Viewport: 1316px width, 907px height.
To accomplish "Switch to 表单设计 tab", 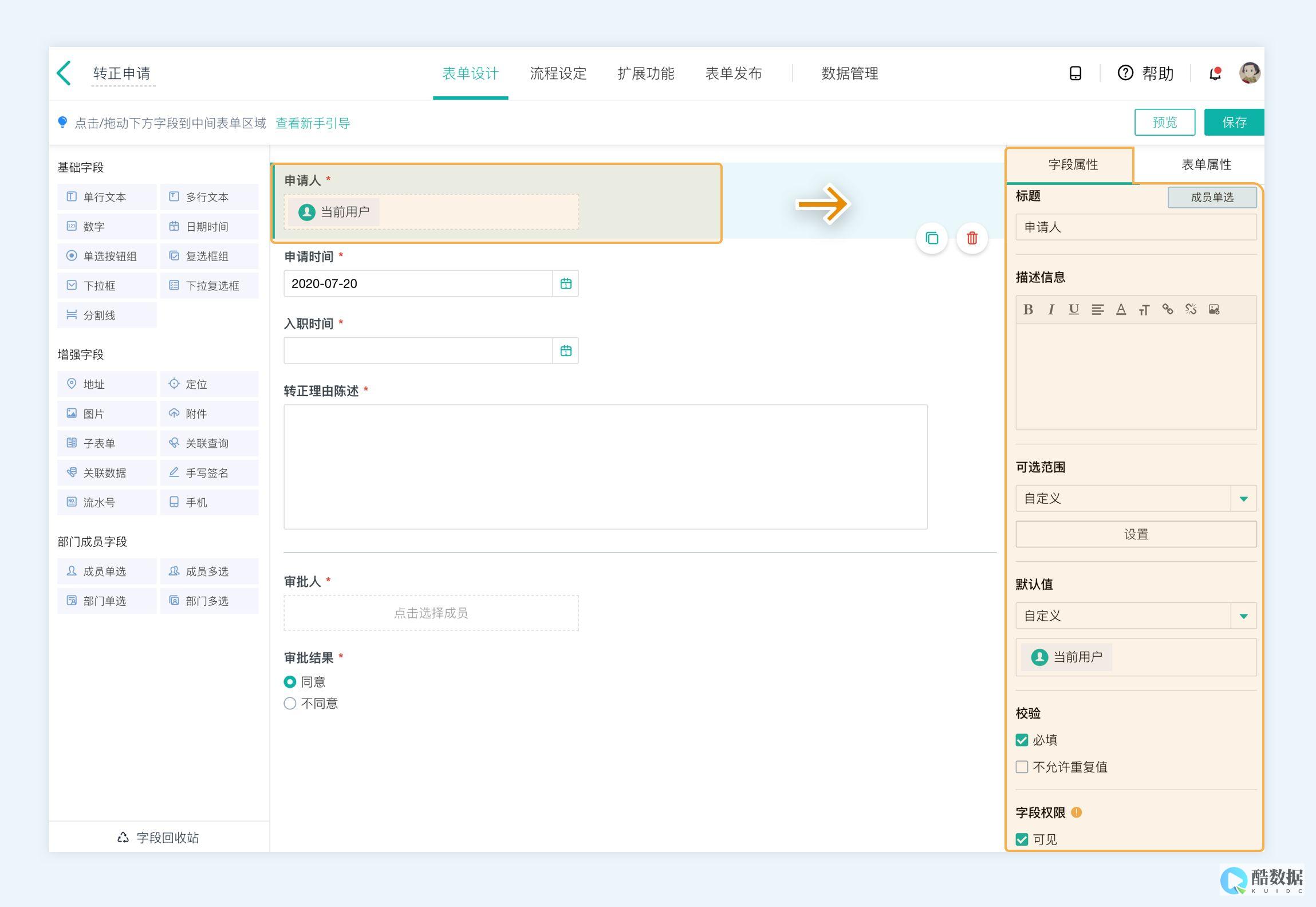I will 470,73.
